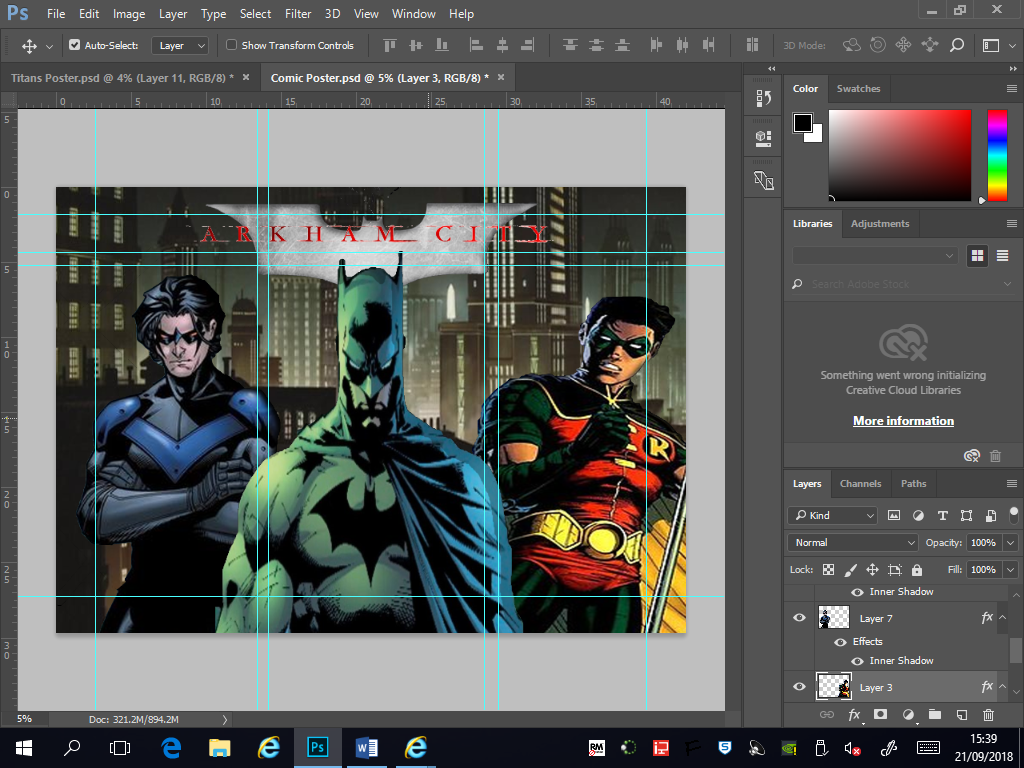This screenshot has width=1024, height=768.
Task: Open the blend mode dropdown set to Normal
Action: 852,543
